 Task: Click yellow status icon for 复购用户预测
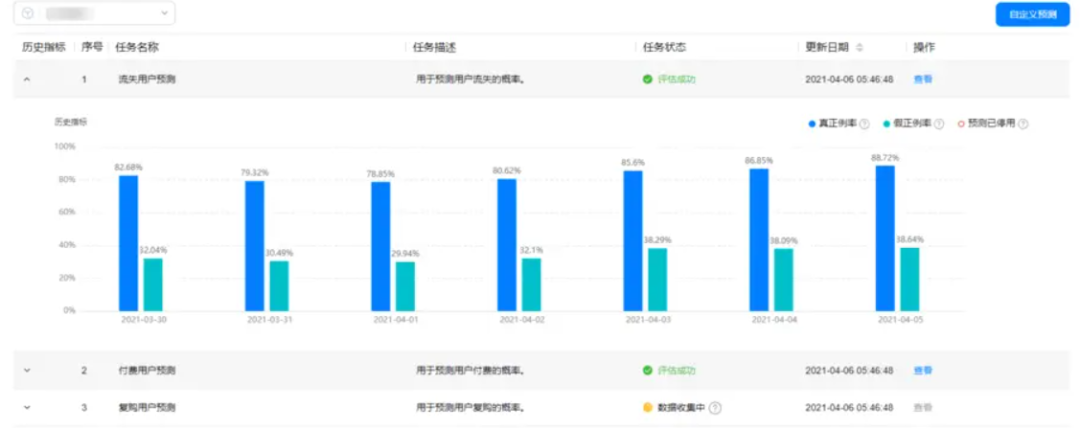(647, 408)
